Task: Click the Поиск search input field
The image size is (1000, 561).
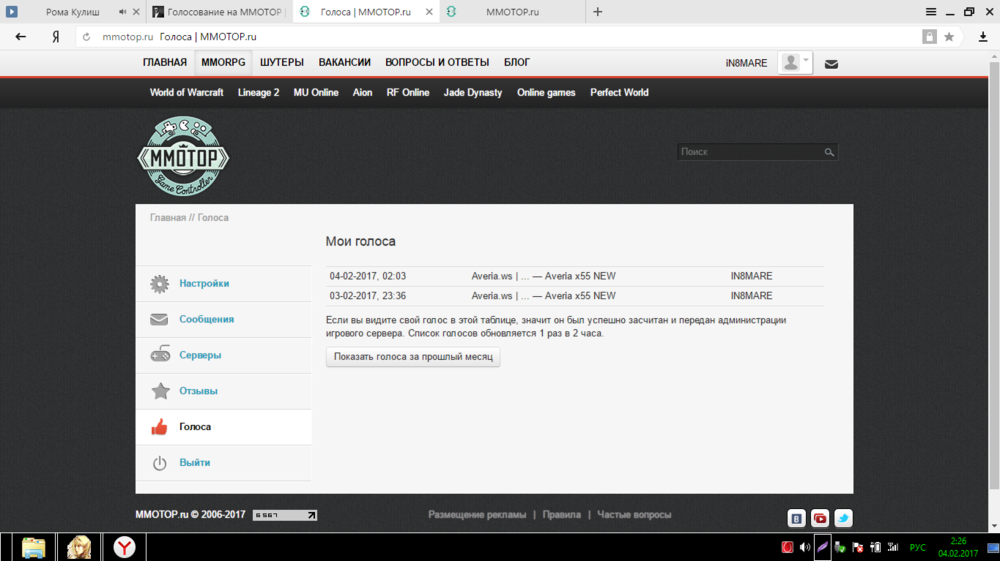Action: tap(750, 152)
